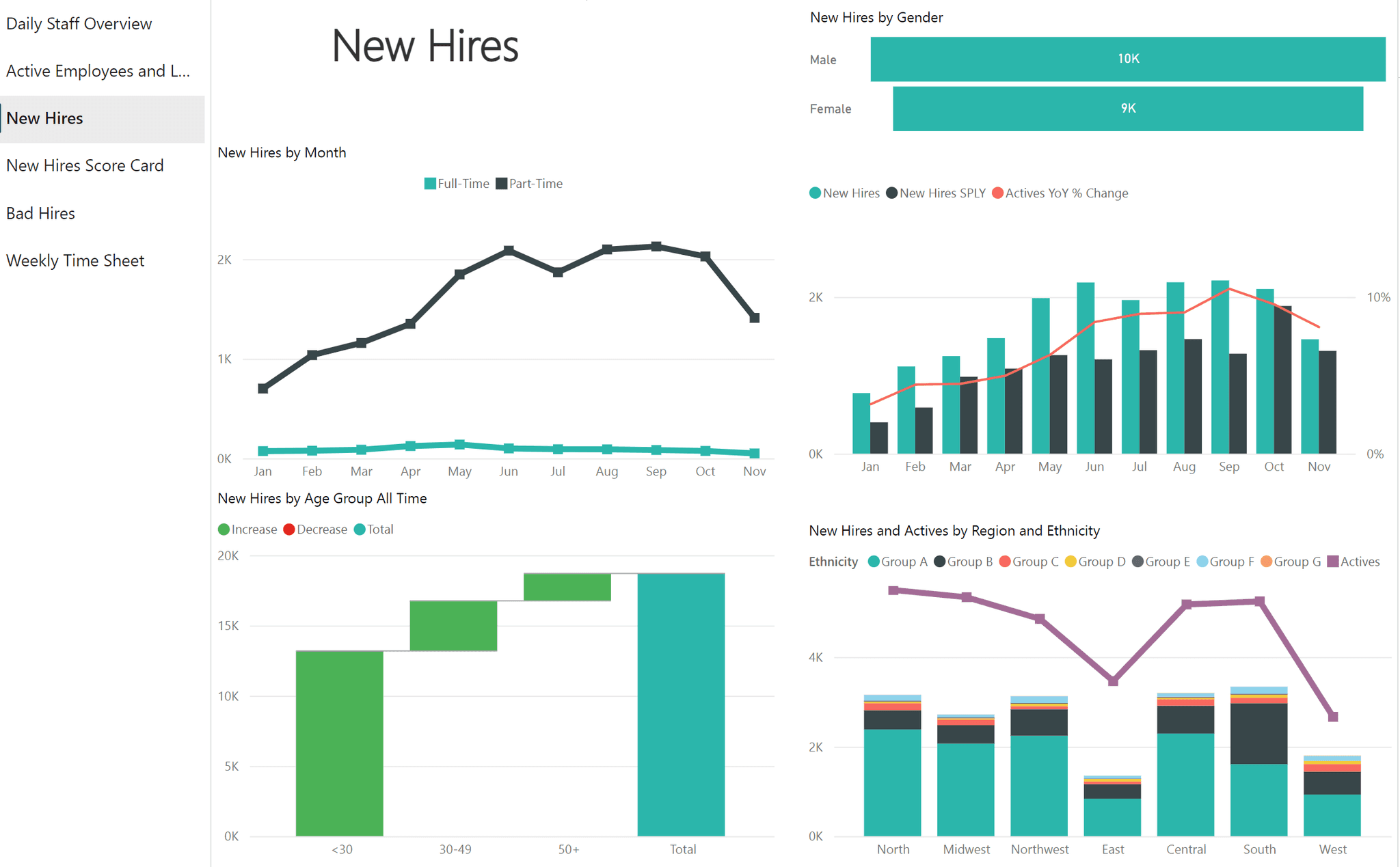Select the Active Employees and L menu item

coord(100,70)
